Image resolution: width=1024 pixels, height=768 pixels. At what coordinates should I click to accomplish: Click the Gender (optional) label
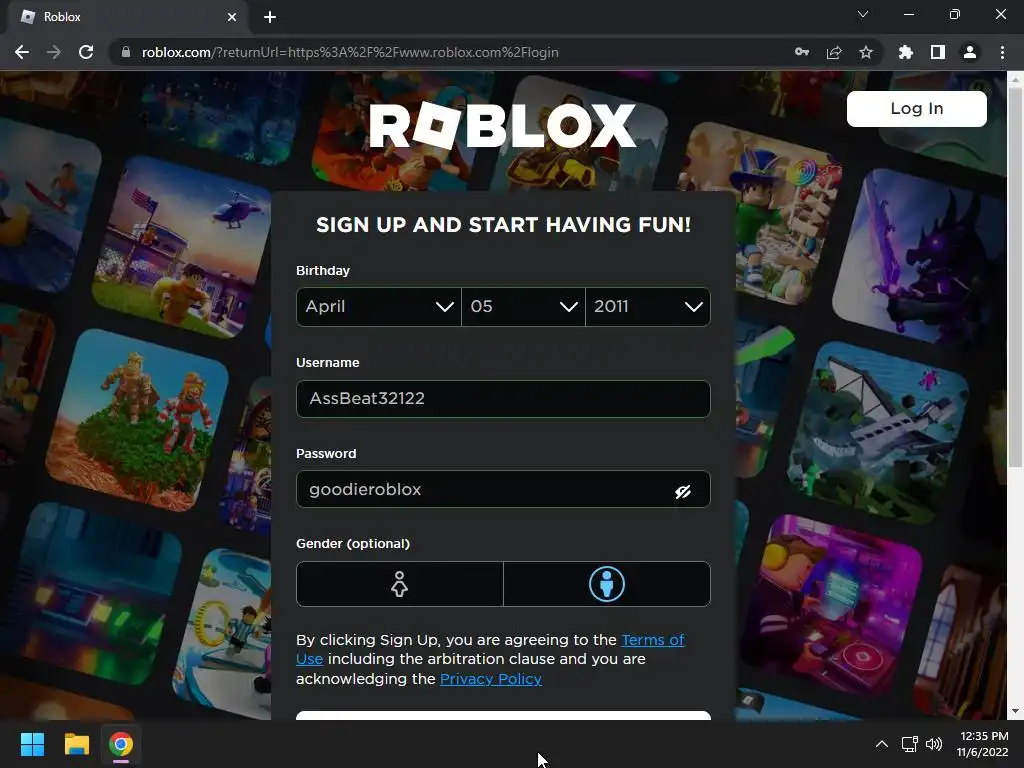(353, 543)
